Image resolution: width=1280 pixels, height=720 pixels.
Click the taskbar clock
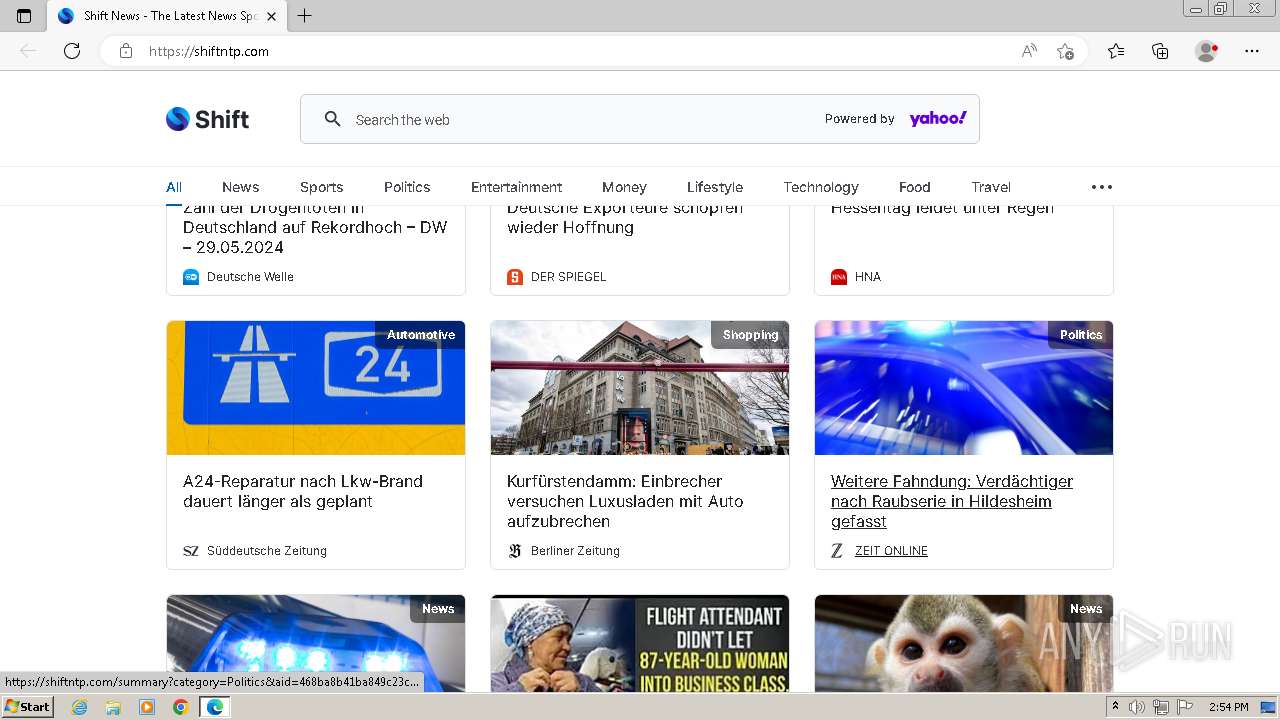tap(1228, 707)
